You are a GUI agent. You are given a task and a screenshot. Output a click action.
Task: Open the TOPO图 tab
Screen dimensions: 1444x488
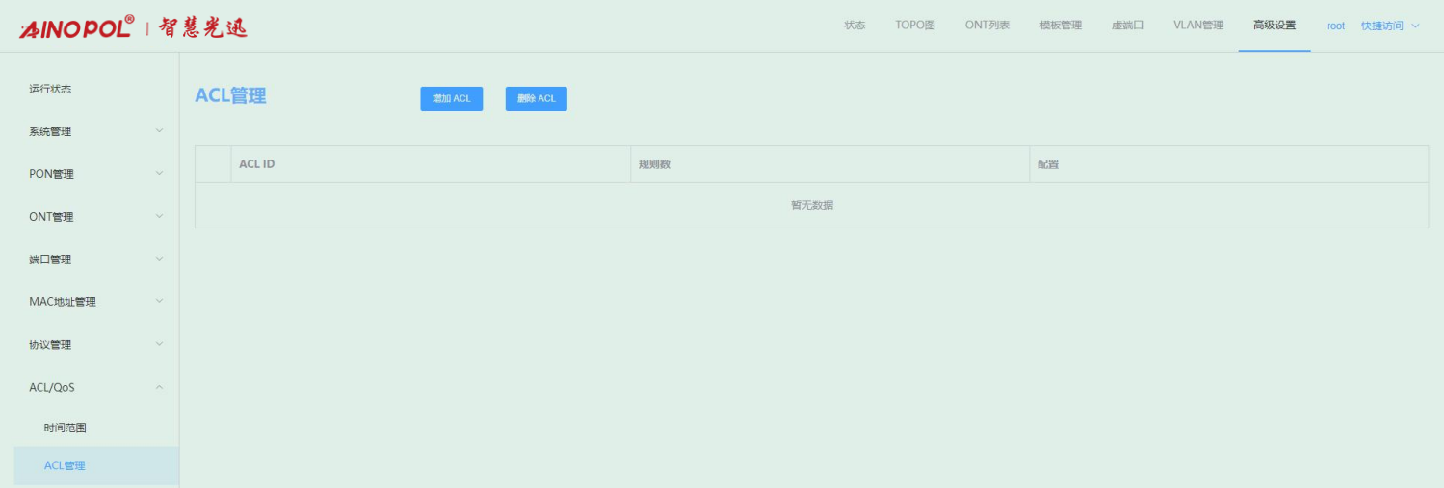pyautogui.click(x=914, y=26)
